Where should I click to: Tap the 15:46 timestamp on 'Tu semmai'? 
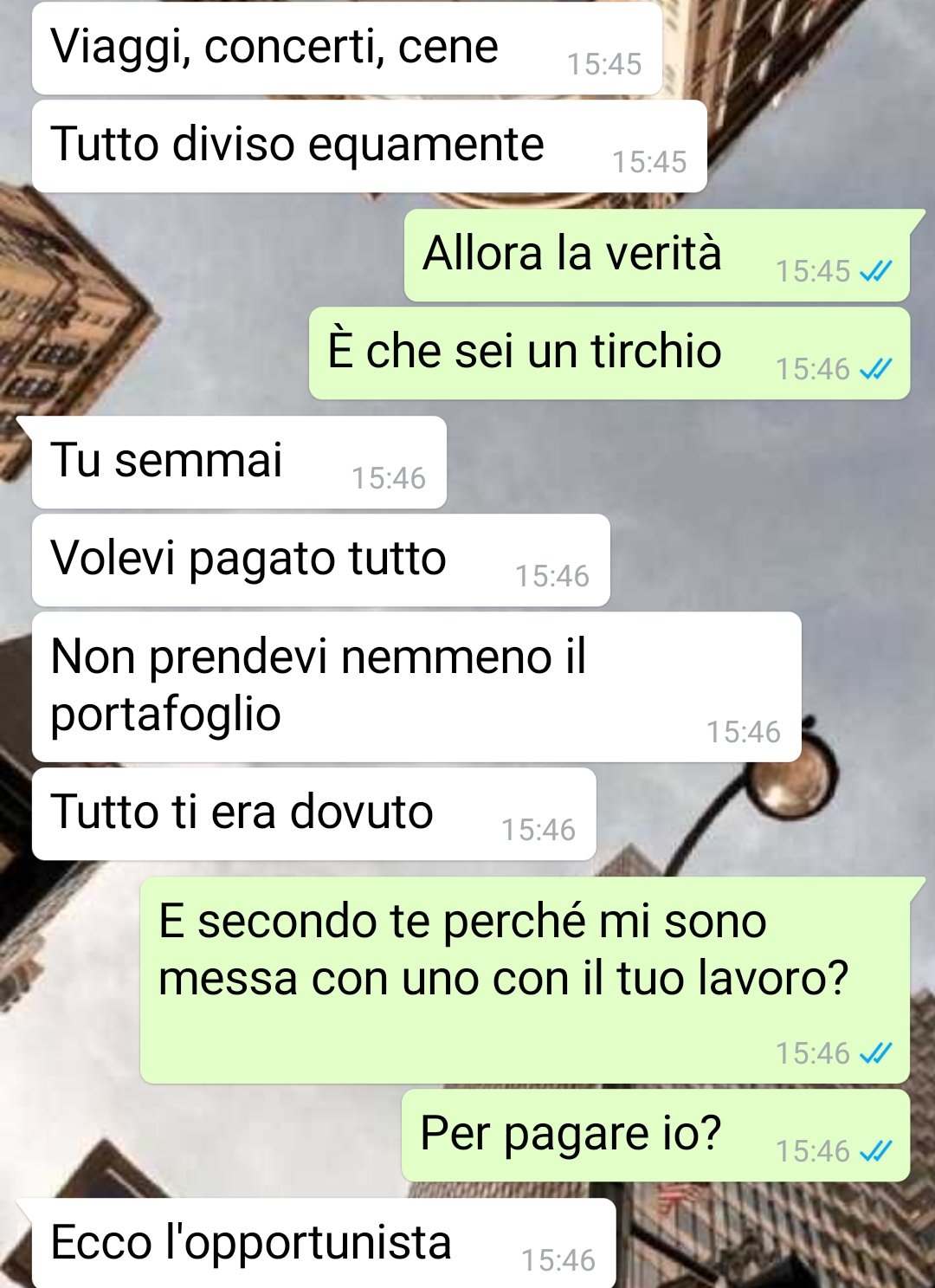[x=389, y=478]
